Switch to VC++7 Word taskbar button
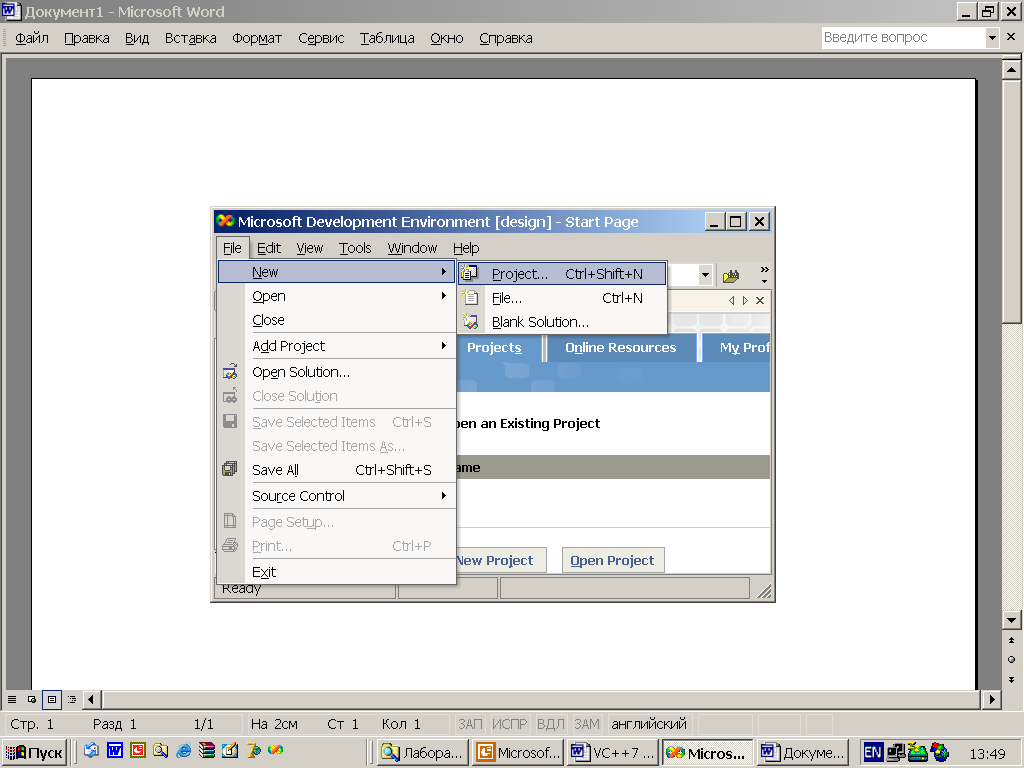Screen dimensions: 1024x768 [612, 752]
